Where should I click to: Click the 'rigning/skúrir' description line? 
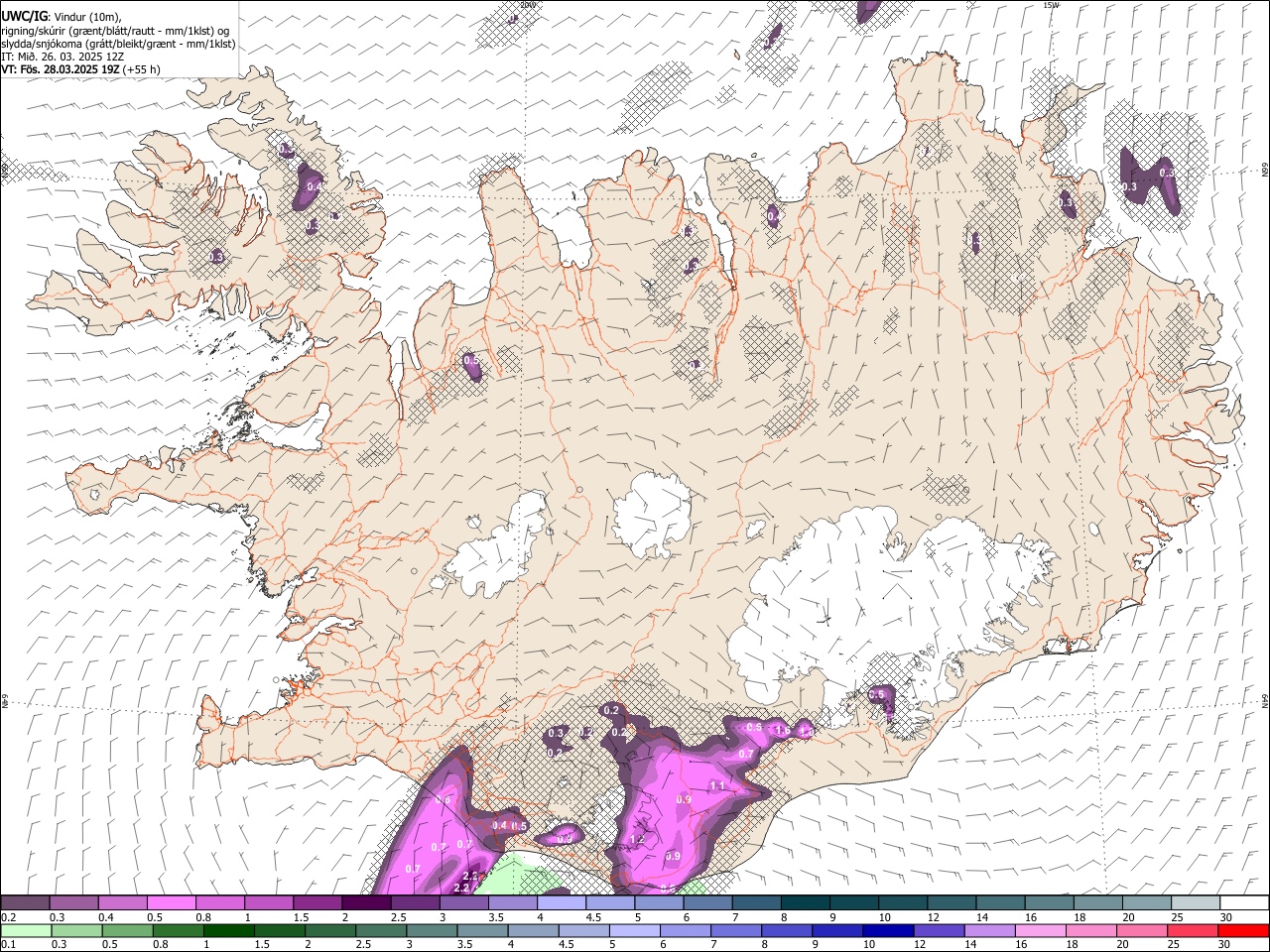pyautogui.click(x=115, y=30)
